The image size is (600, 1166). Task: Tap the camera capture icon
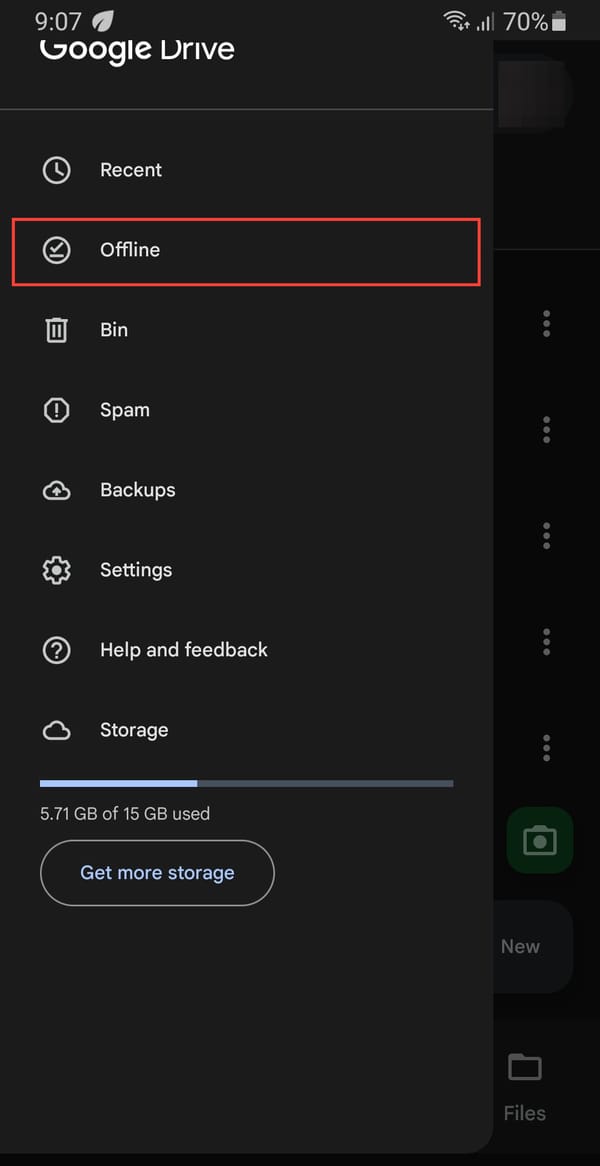[x=540, y=841]
